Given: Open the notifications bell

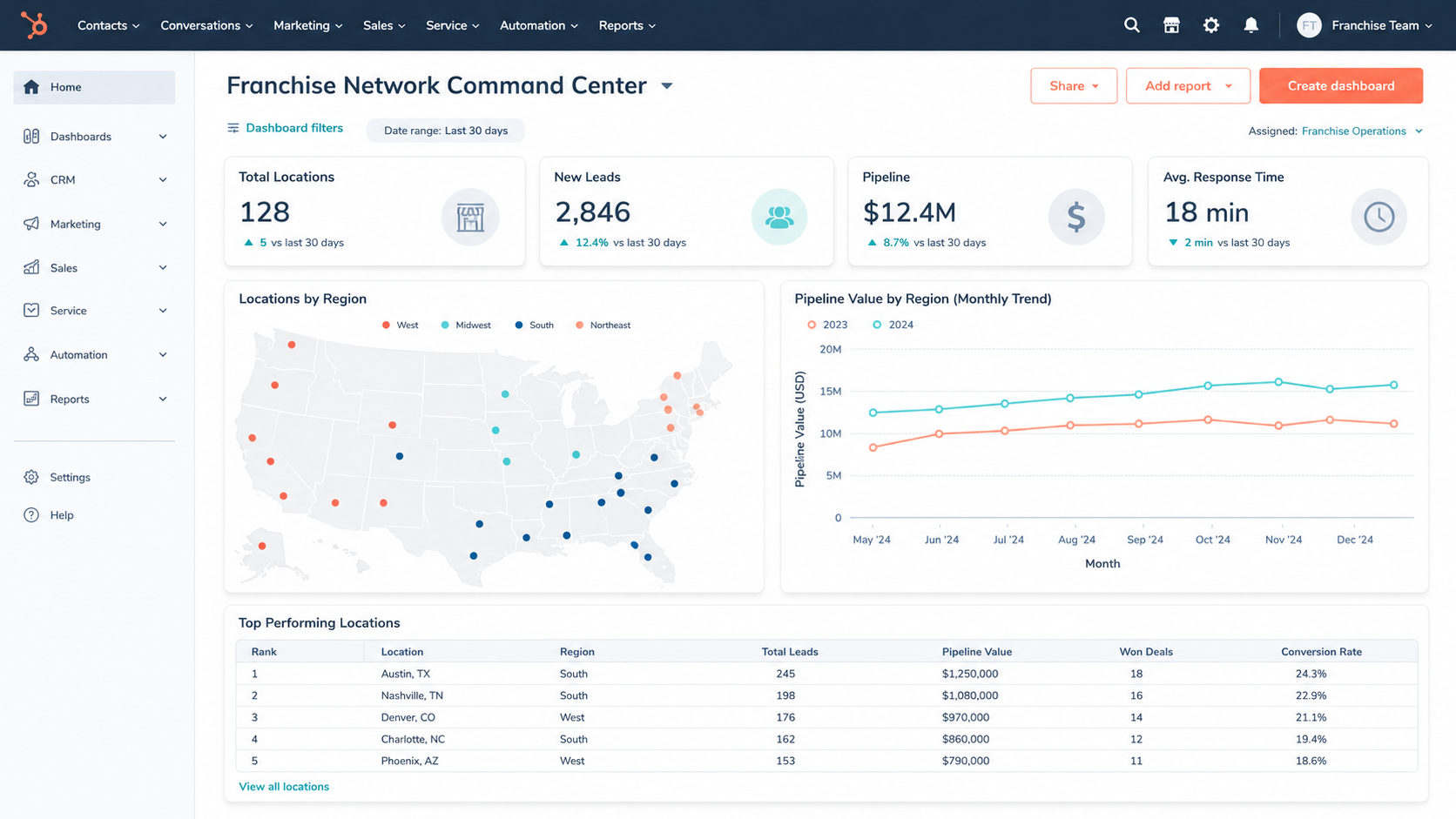Looking at the screenshot, I should (x=1251, y=25).
